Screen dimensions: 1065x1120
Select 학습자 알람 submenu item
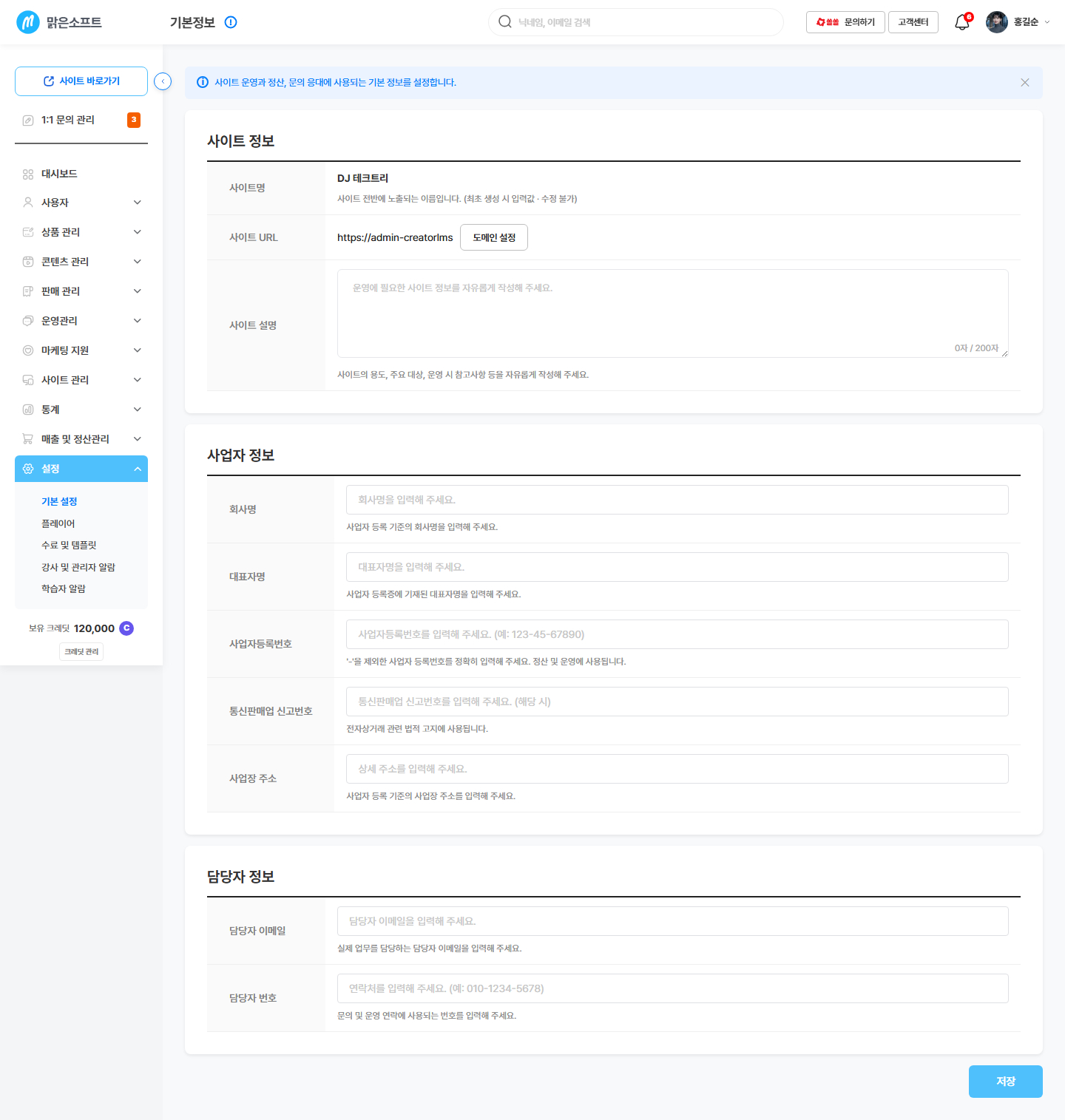pyautogui.click(x=64, y=588)
